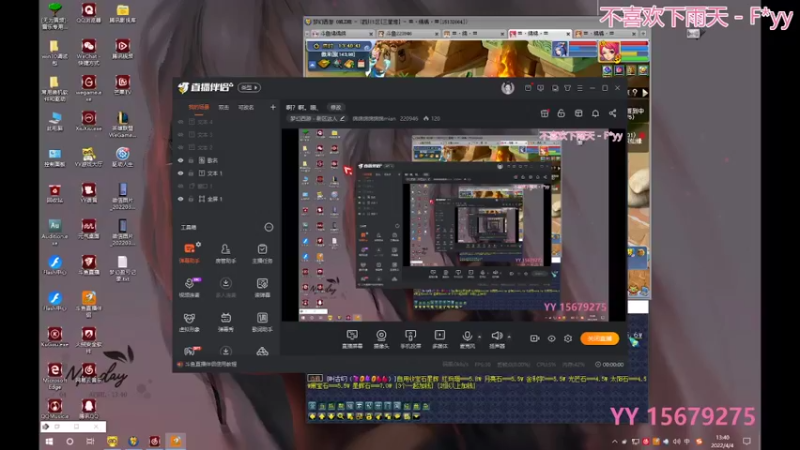Select second tab in the game window
800x450 pixels.
[408, 33]
